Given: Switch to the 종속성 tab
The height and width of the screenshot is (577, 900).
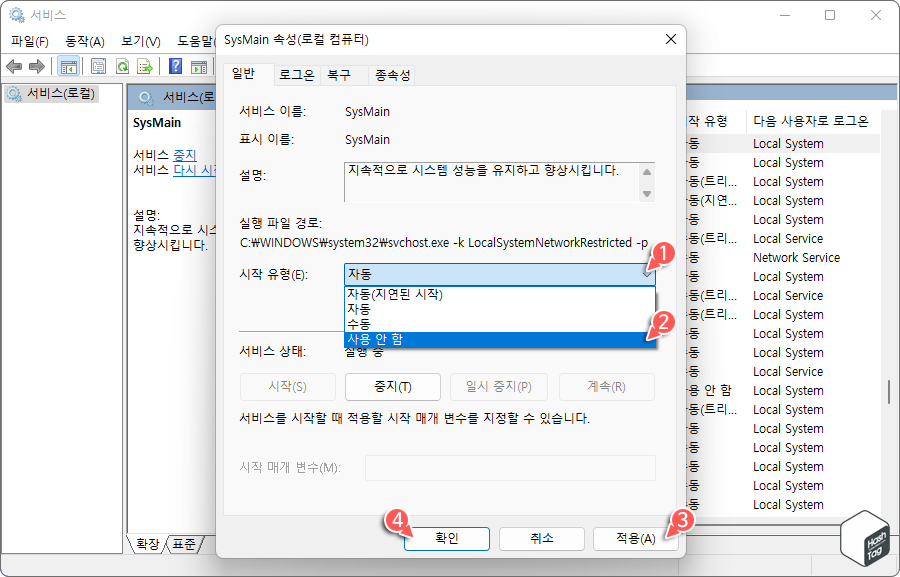Looking at the screenshot, I should click(390, 74).
